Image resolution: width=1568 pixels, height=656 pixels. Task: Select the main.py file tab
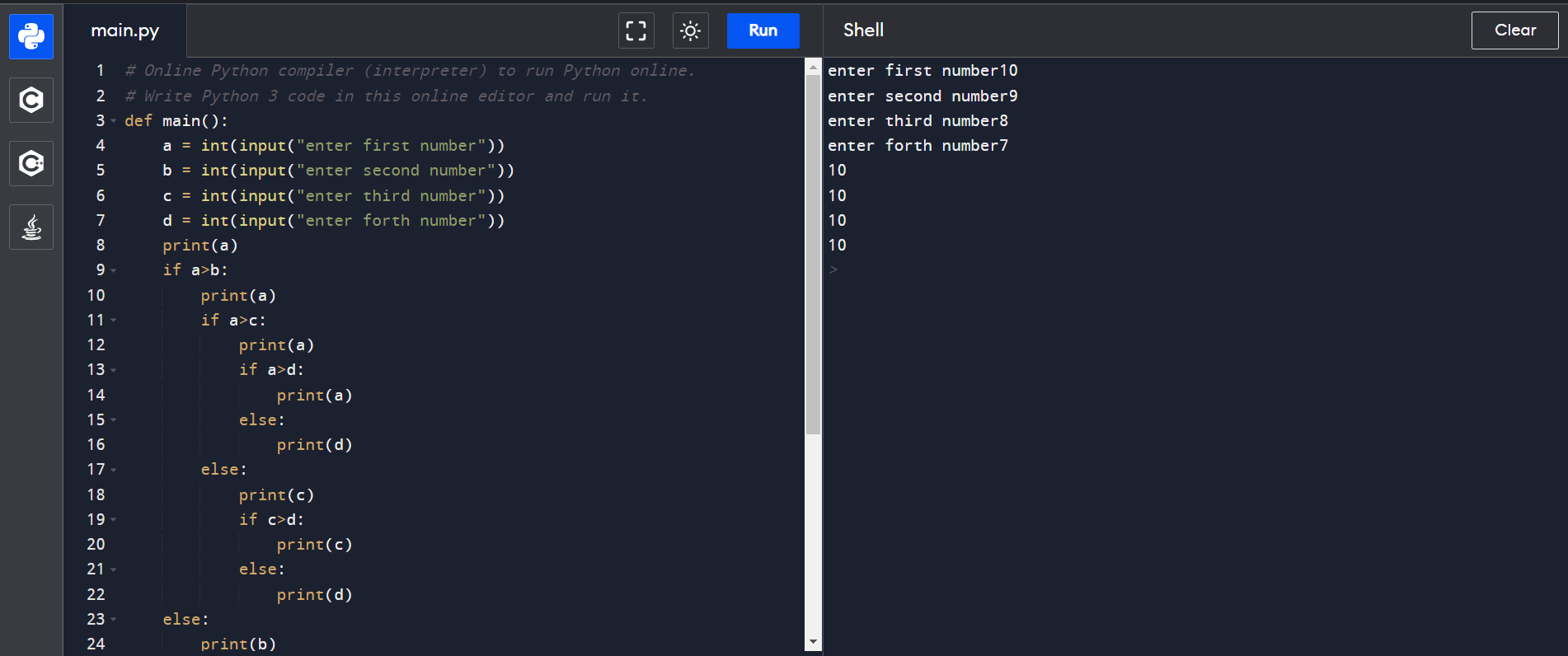(x=125, y=30)
